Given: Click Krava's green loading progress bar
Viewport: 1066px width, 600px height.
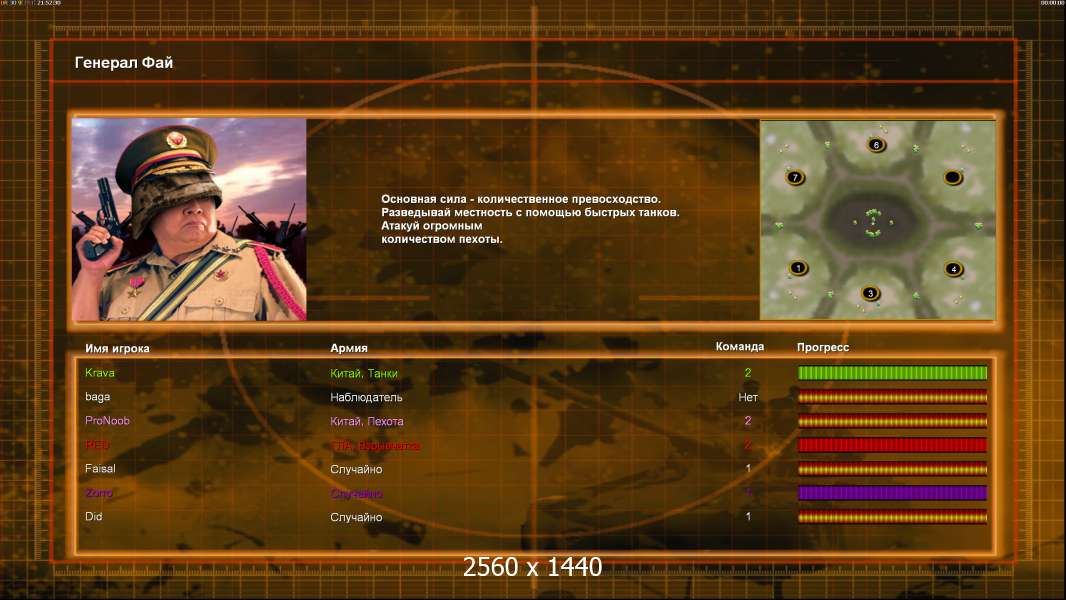Looking at the screenshot, I should coord(892,372).
